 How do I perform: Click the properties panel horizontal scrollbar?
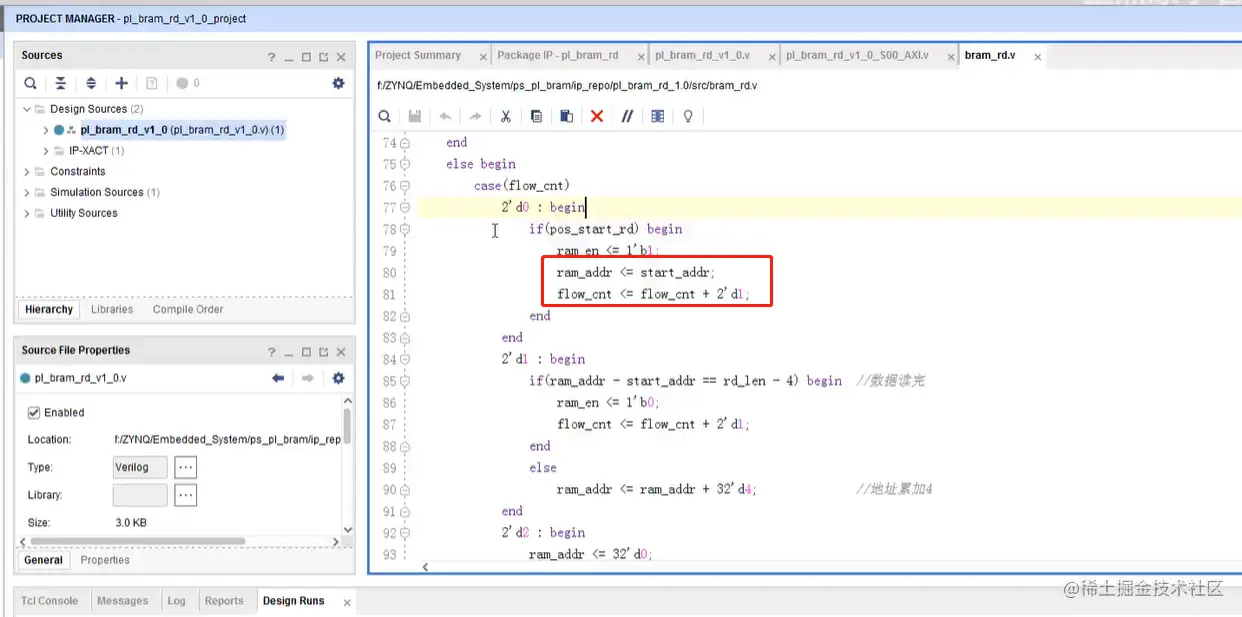137,541
